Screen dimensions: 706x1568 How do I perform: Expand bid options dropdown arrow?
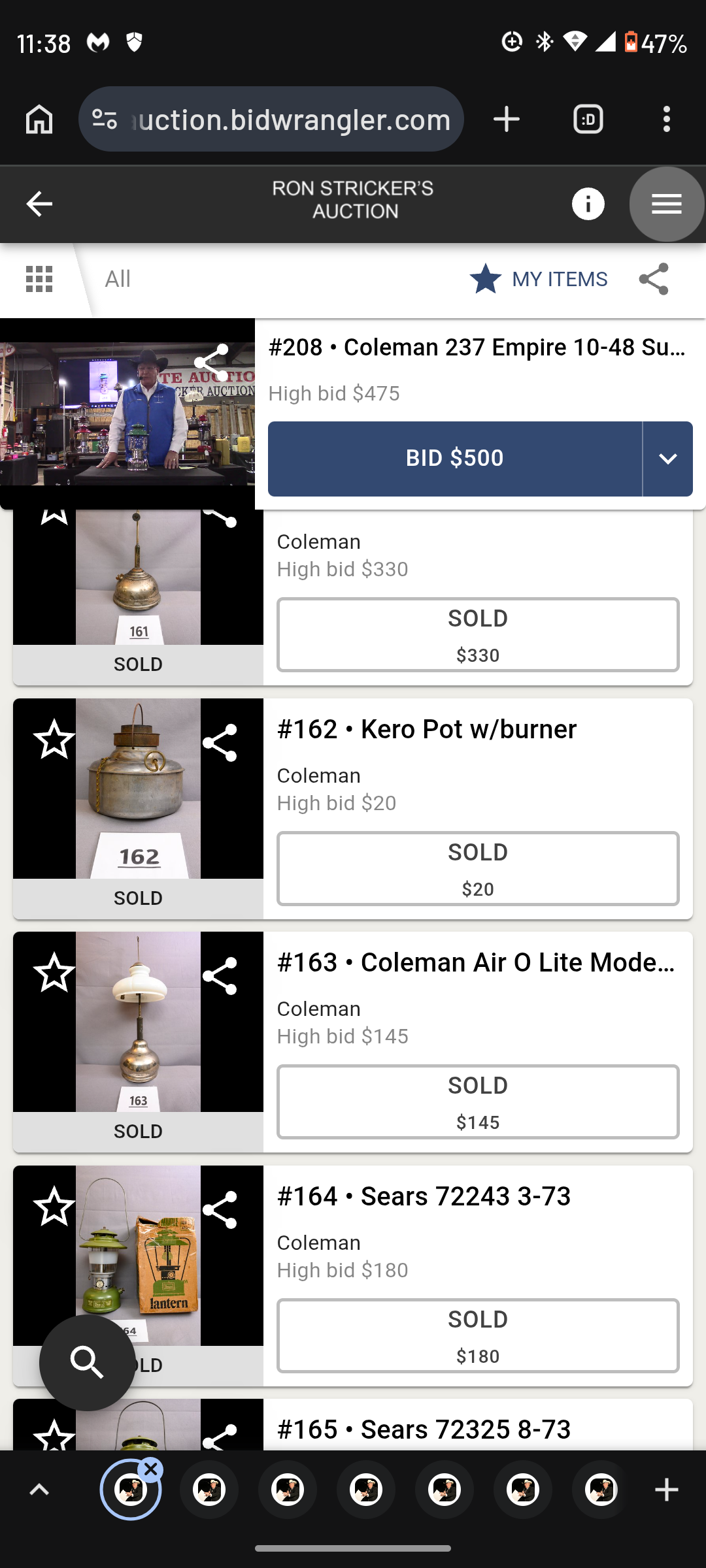pyautogui.click(x=667, y=459)
